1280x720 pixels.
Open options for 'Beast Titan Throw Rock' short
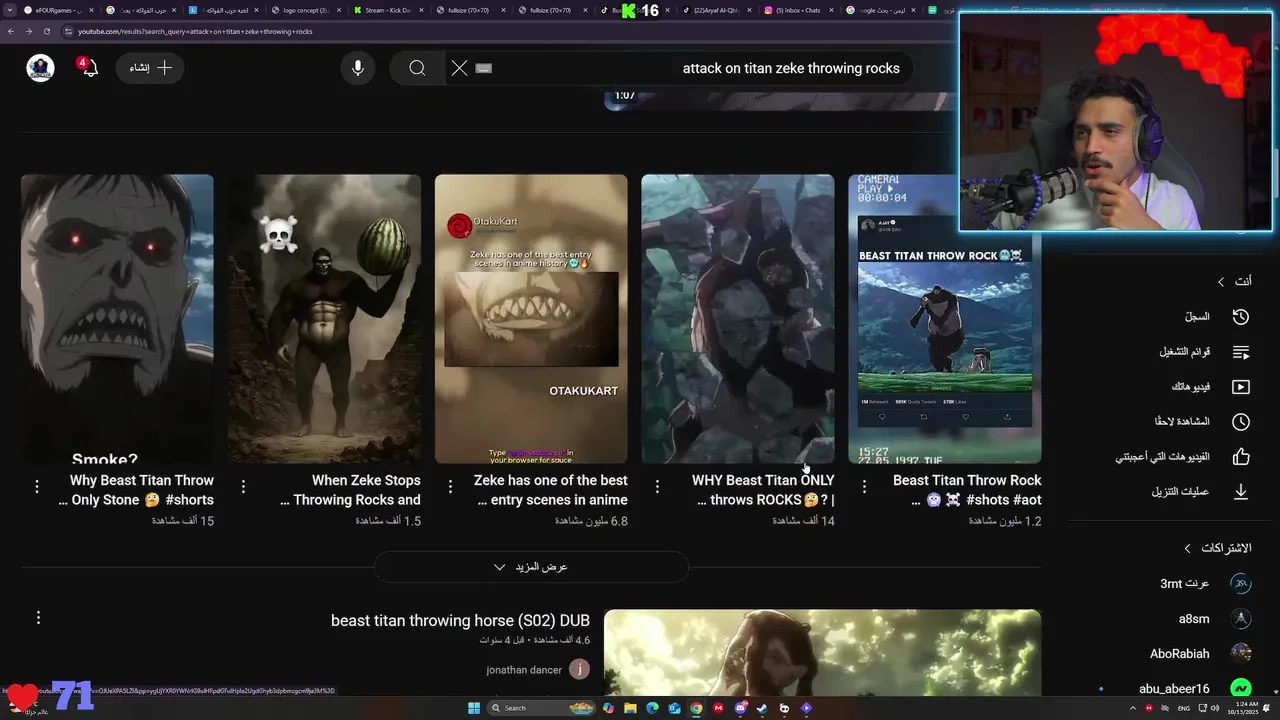pyautogui.click(x=864, y=486)
